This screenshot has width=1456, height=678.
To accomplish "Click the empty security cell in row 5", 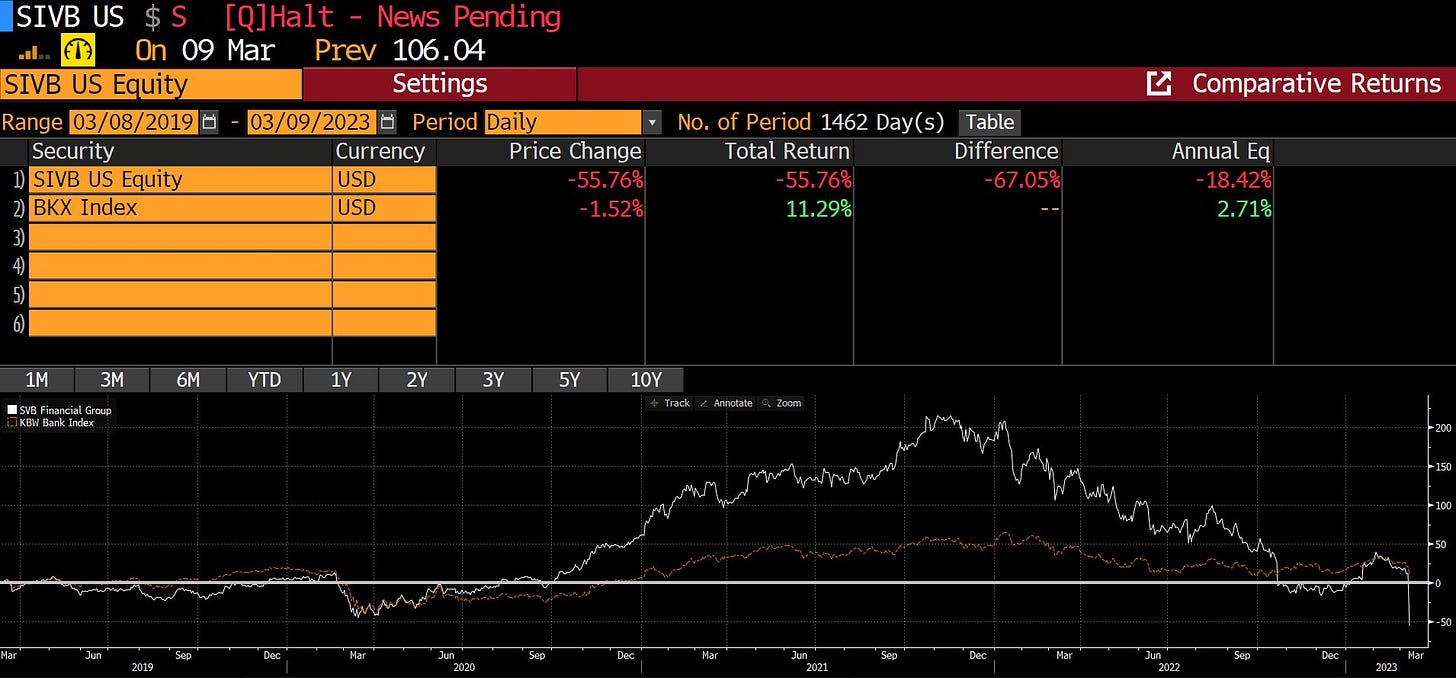I will click(181, 294).
